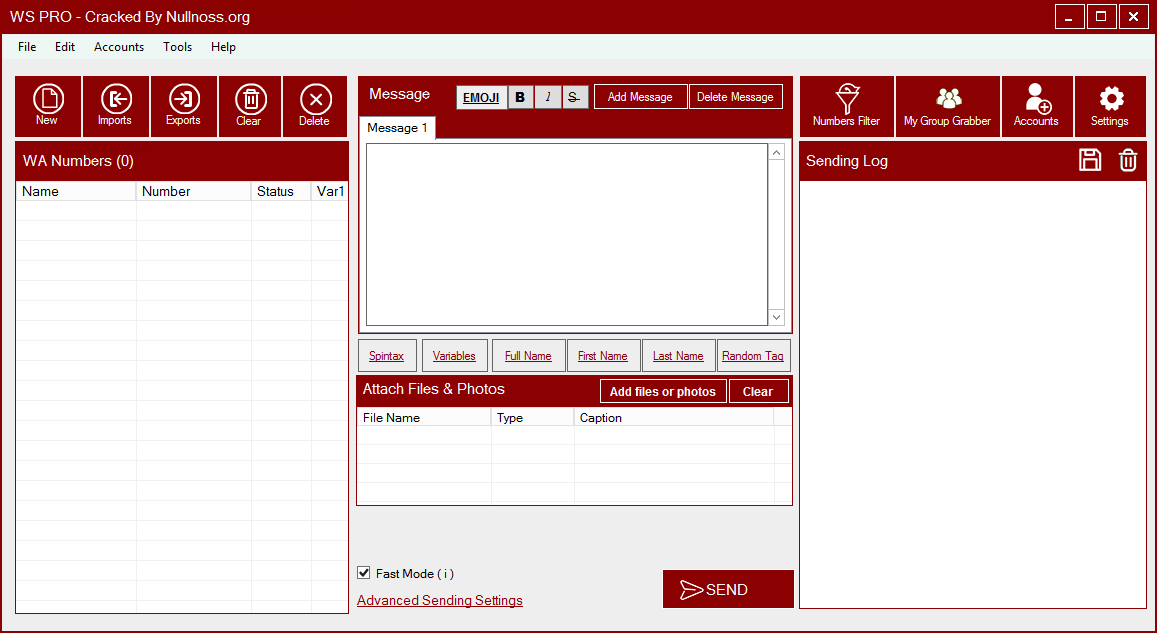Click the New list icon
The image size is (1157, 633).
coord(48,106)
